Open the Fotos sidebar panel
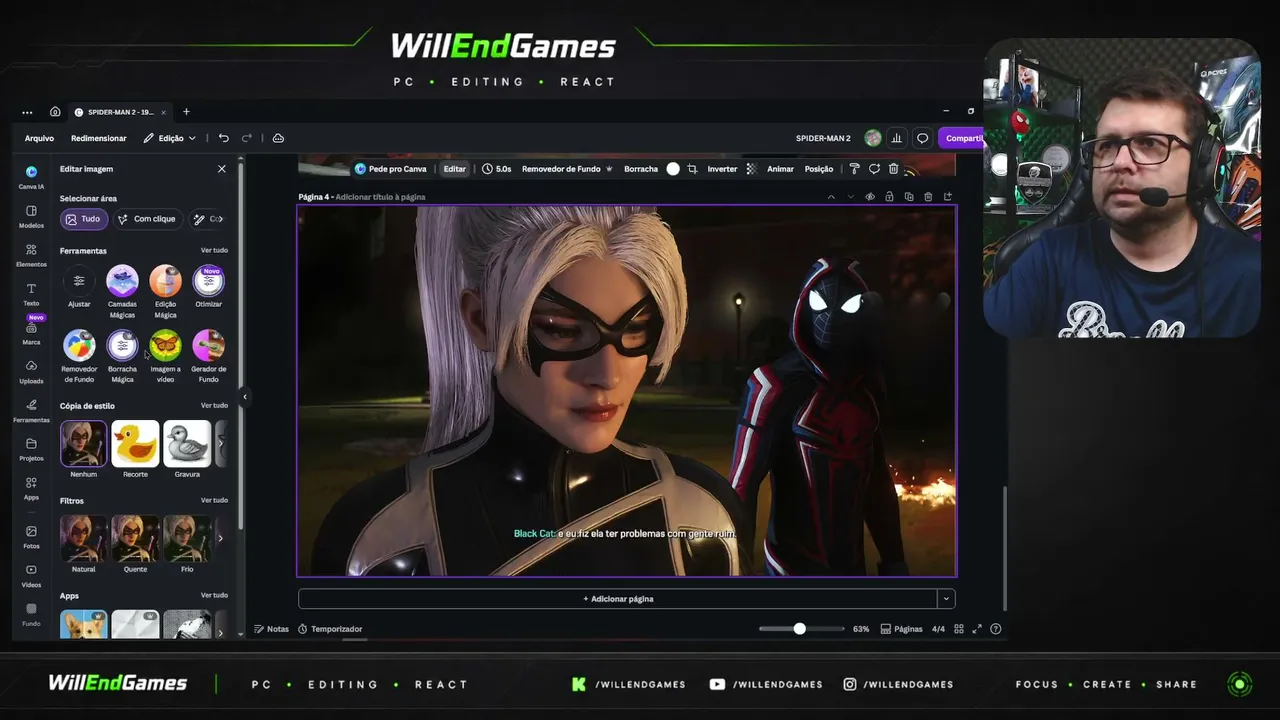This screenshot has height=720, width=1280. click(x=31, y=537)
